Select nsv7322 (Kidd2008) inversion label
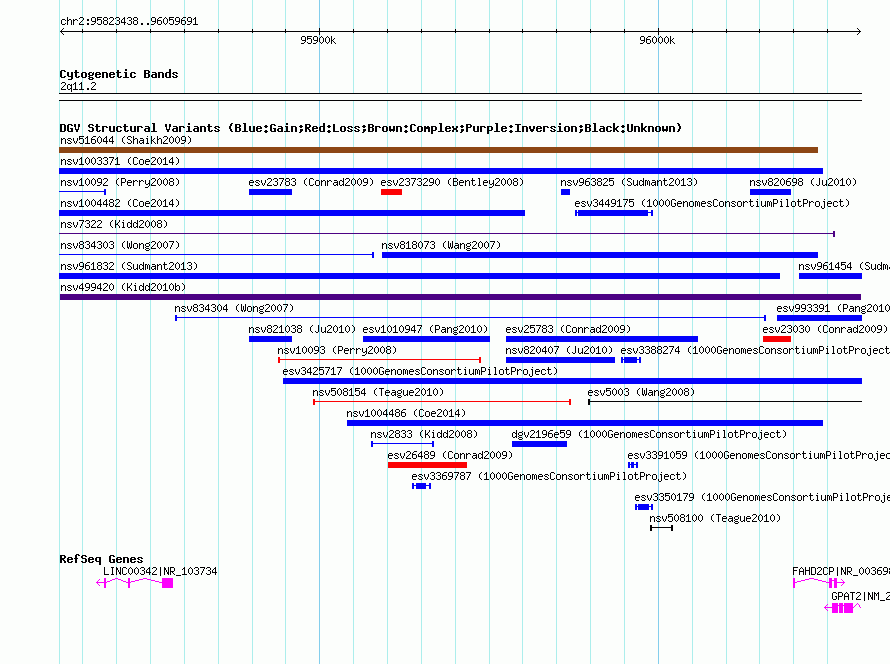 (114, 224)
